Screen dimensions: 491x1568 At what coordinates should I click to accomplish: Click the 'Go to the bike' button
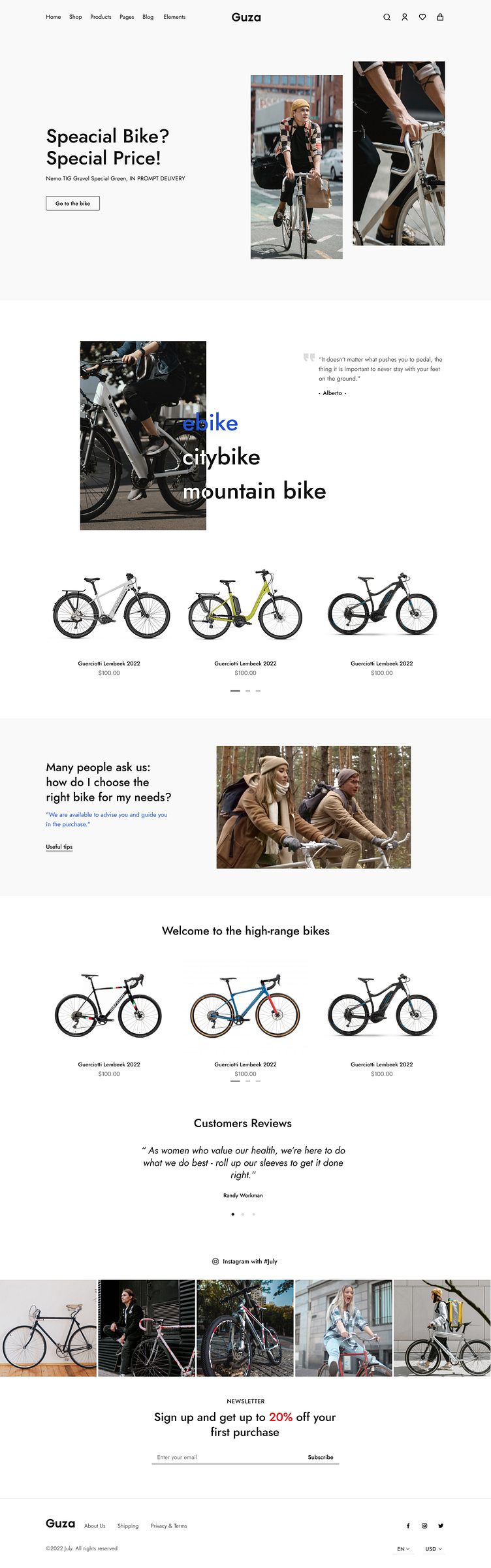click(72, 203)
